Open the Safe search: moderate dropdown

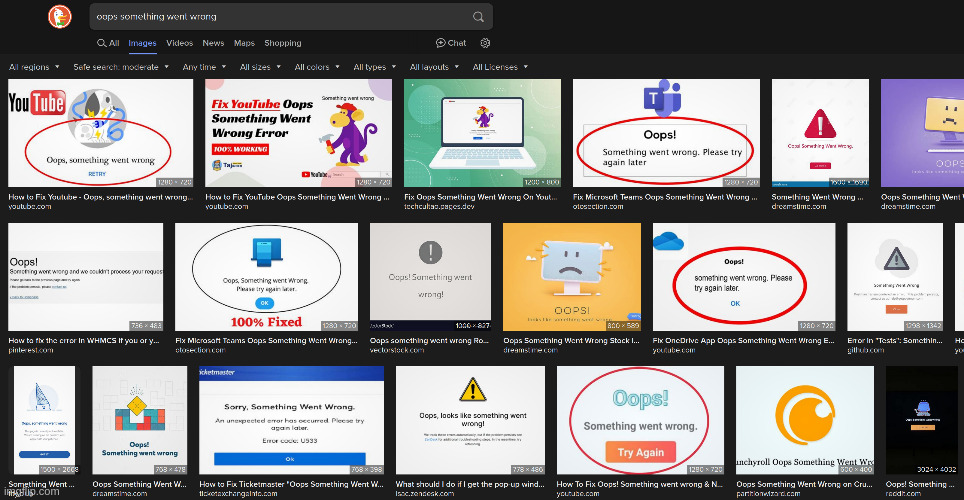tap(121, 67)
